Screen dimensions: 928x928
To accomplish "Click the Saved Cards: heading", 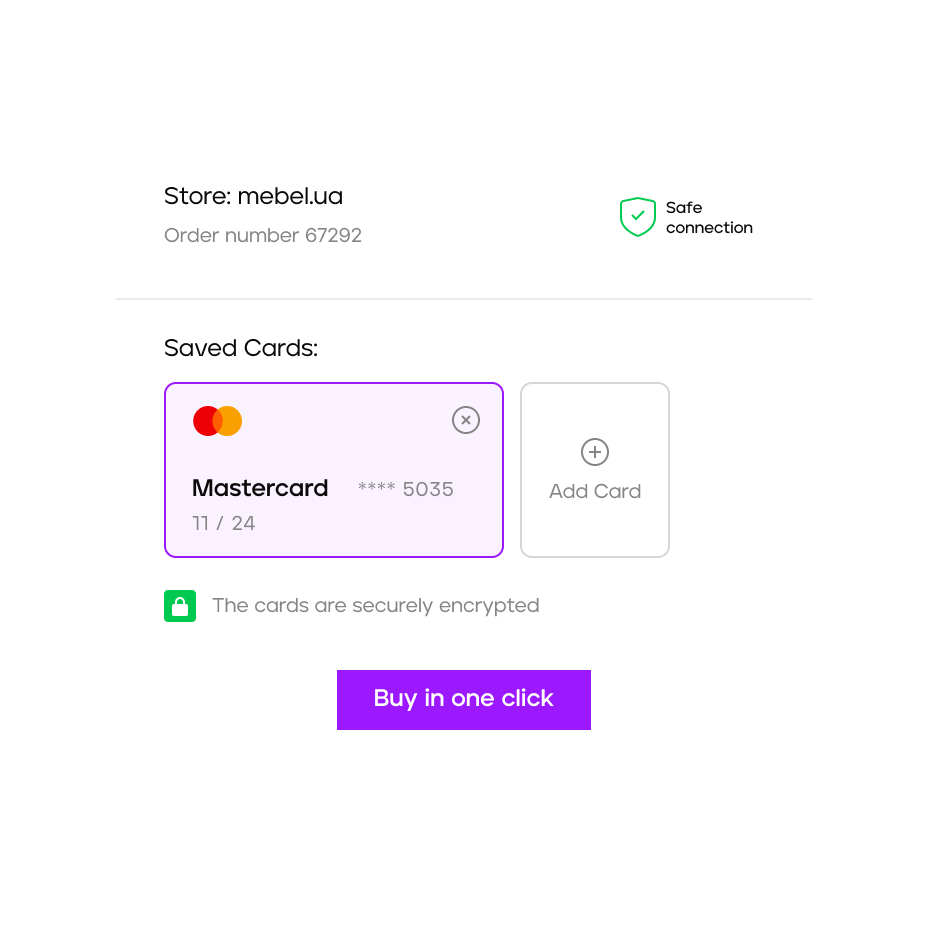I will tap(241, 348).
